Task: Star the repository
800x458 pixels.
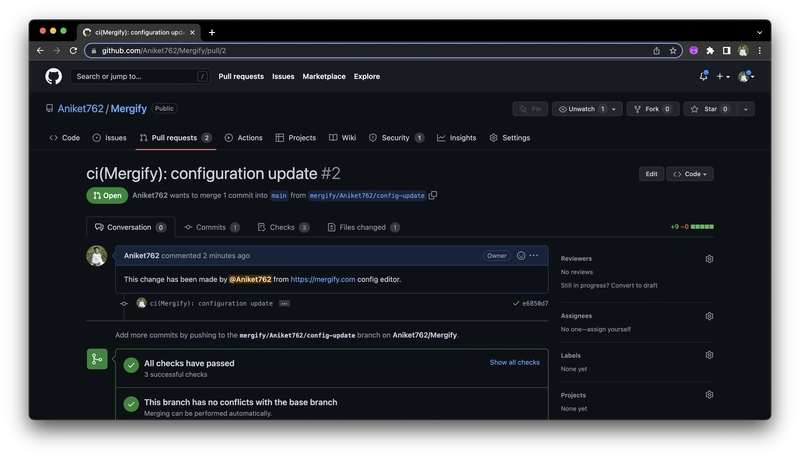Action: click(x=710, y=109)
